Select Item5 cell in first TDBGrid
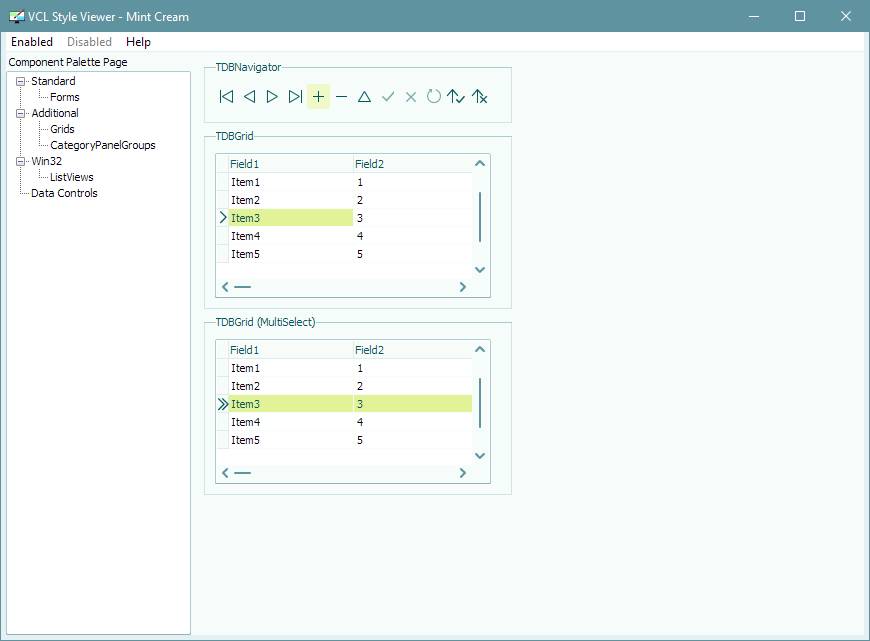Viewport: 870px width, 641px height. pyautogui.click(x=291, y=254)
